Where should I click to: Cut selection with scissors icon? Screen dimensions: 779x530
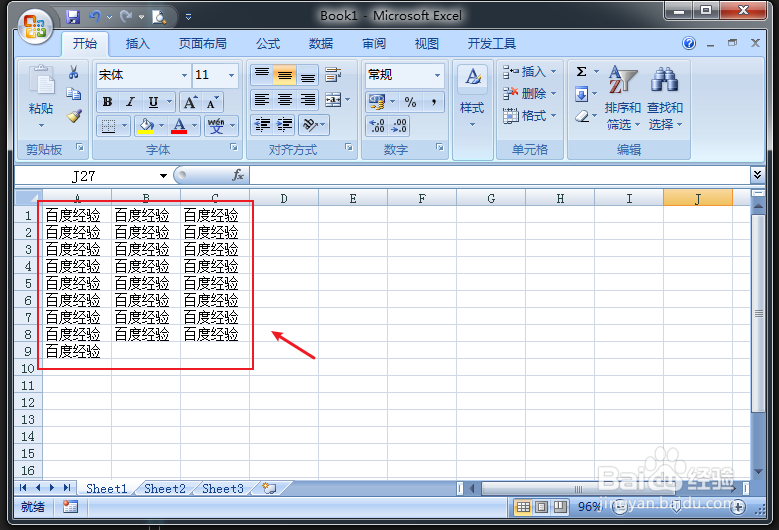tap(74, 73)
